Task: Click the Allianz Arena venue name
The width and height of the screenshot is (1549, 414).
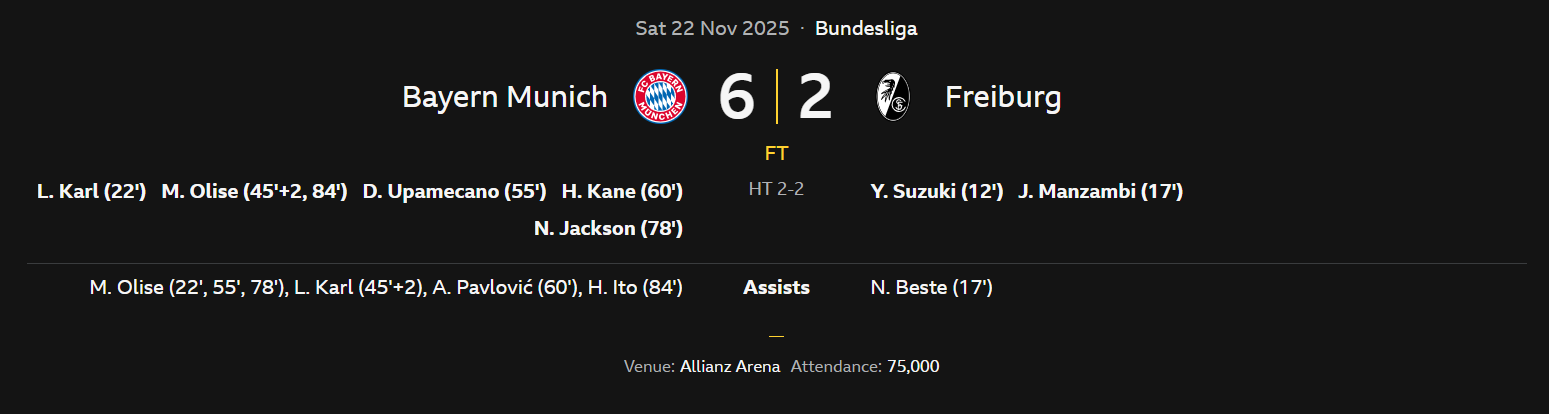Action: (730, 366)
